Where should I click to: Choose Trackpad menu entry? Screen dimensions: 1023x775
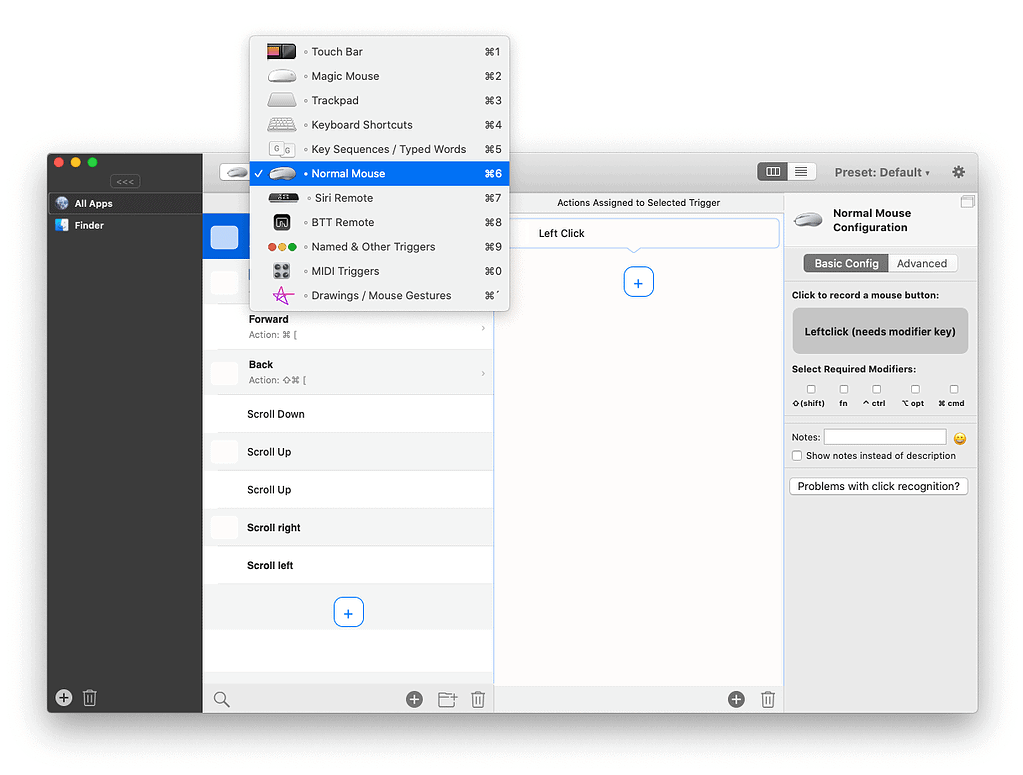click(379, 100)
